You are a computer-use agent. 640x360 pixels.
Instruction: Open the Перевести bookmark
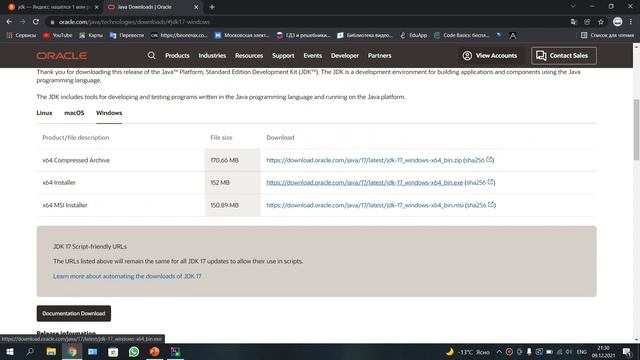(127, 36)
